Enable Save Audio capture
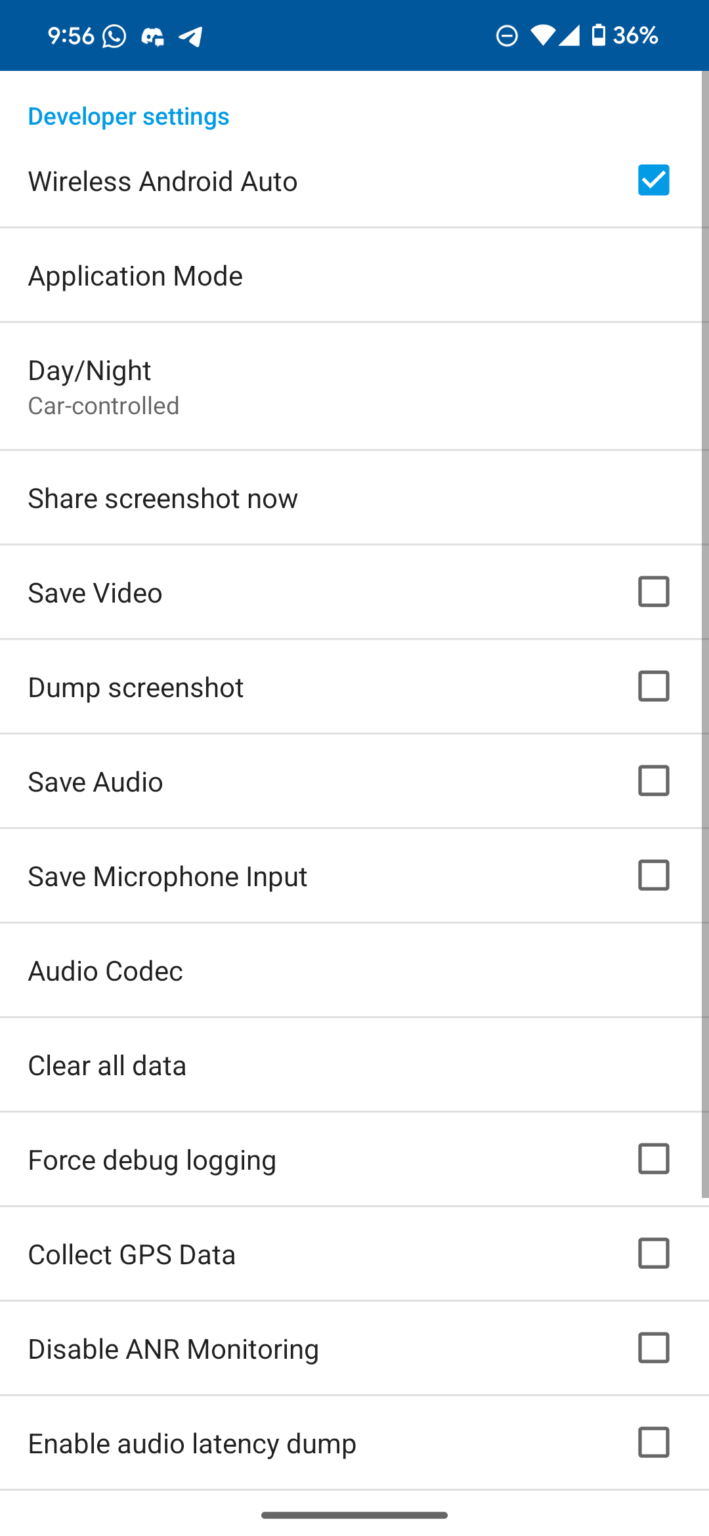 653,780
